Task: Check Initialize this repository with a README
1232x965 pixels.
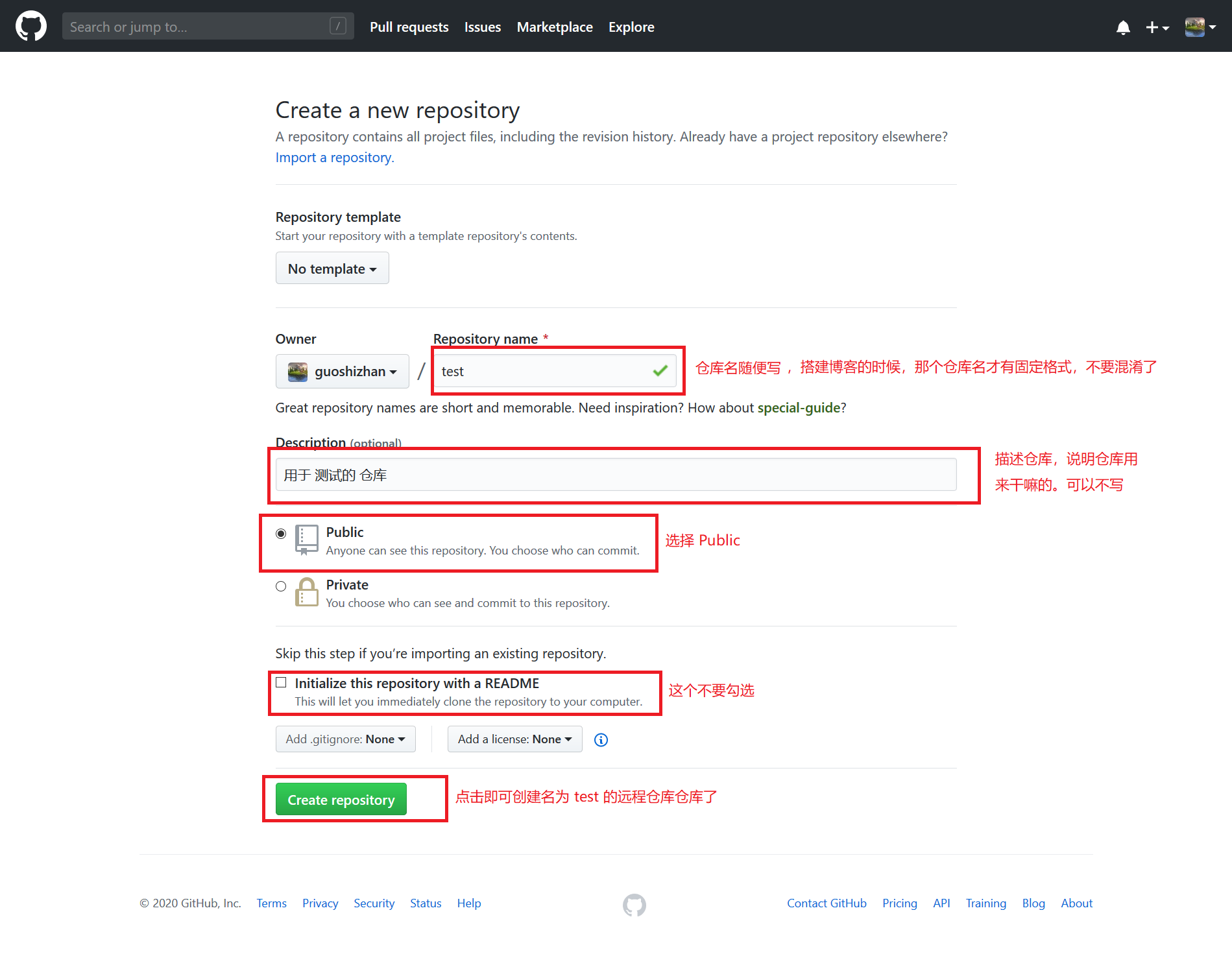Action: (x=281, y=682)
